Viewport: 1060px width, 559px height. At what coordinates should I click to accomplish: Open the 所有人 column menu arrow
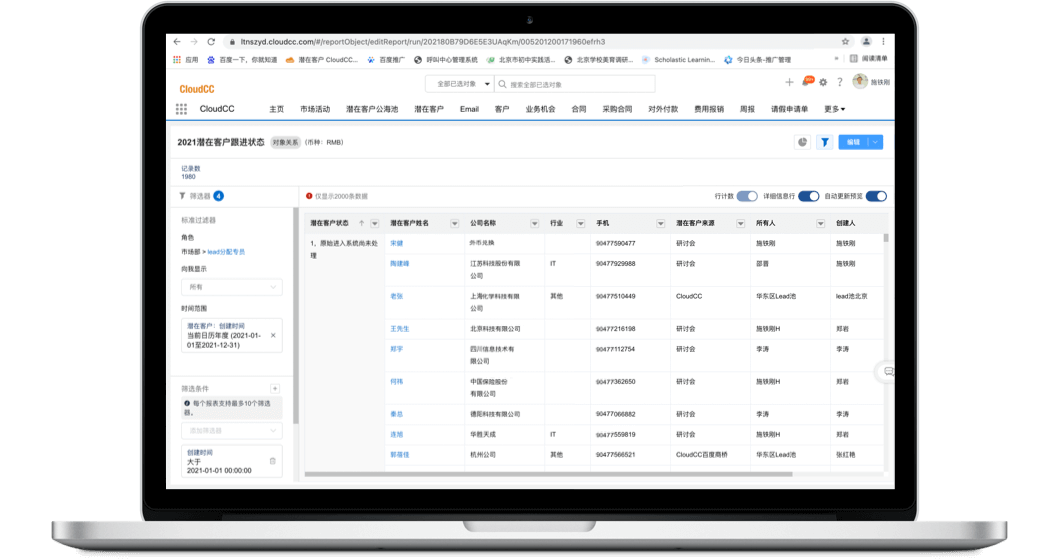(821, 224)
